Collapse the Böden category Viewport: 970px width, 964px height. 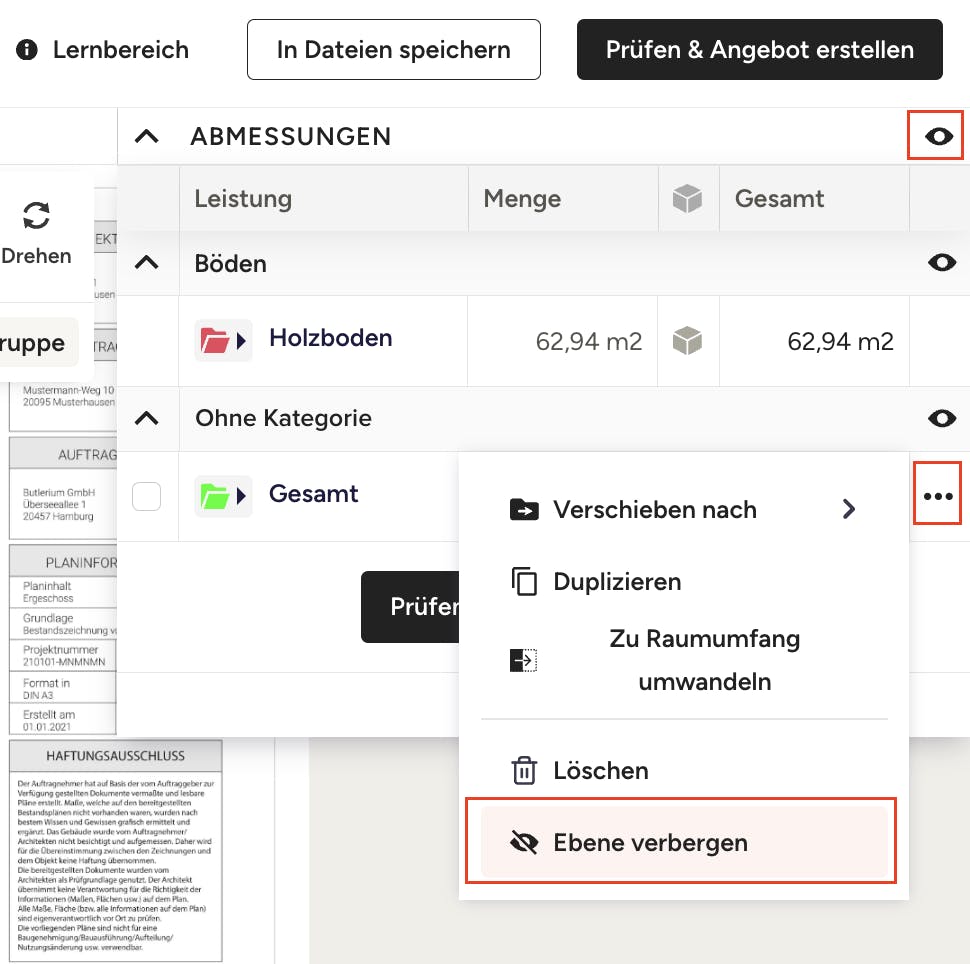point(147,263)
